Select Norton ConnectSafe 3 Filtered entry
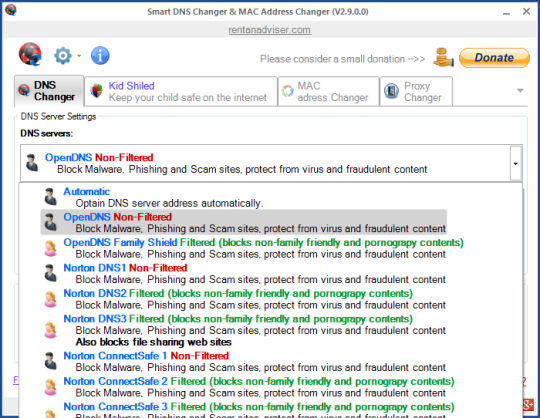This screenshot has width=540, height=418. pyautogui.click(x=249, y=410)
